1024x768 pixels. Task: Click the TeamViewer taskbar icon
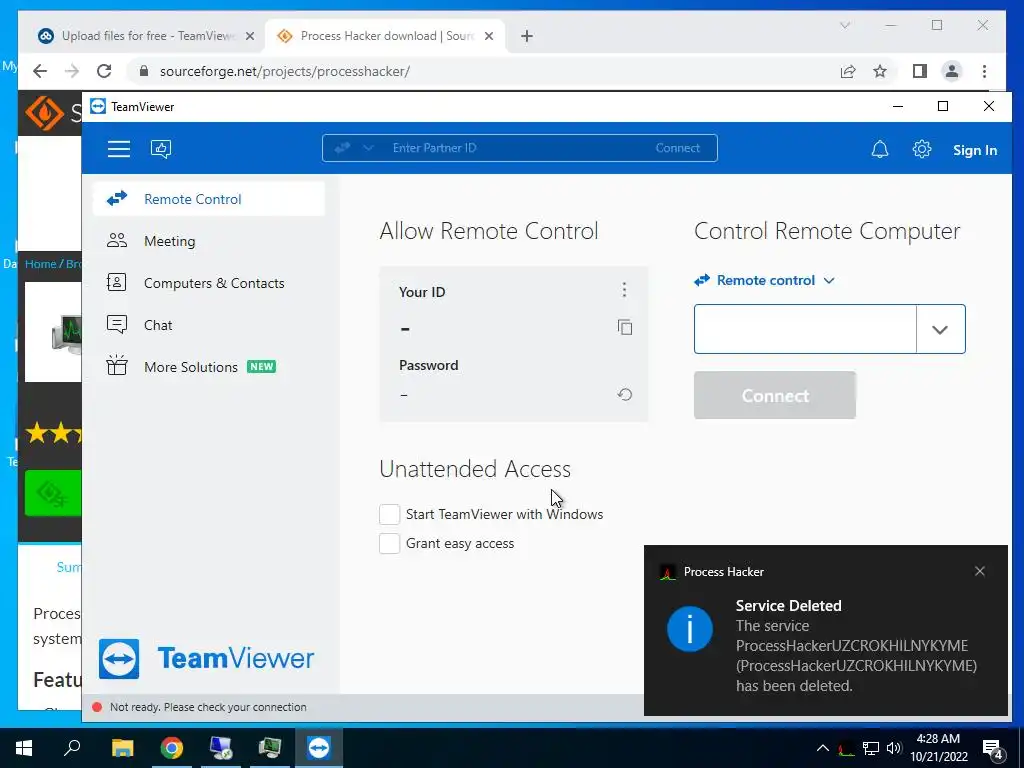tap(319, 748)
